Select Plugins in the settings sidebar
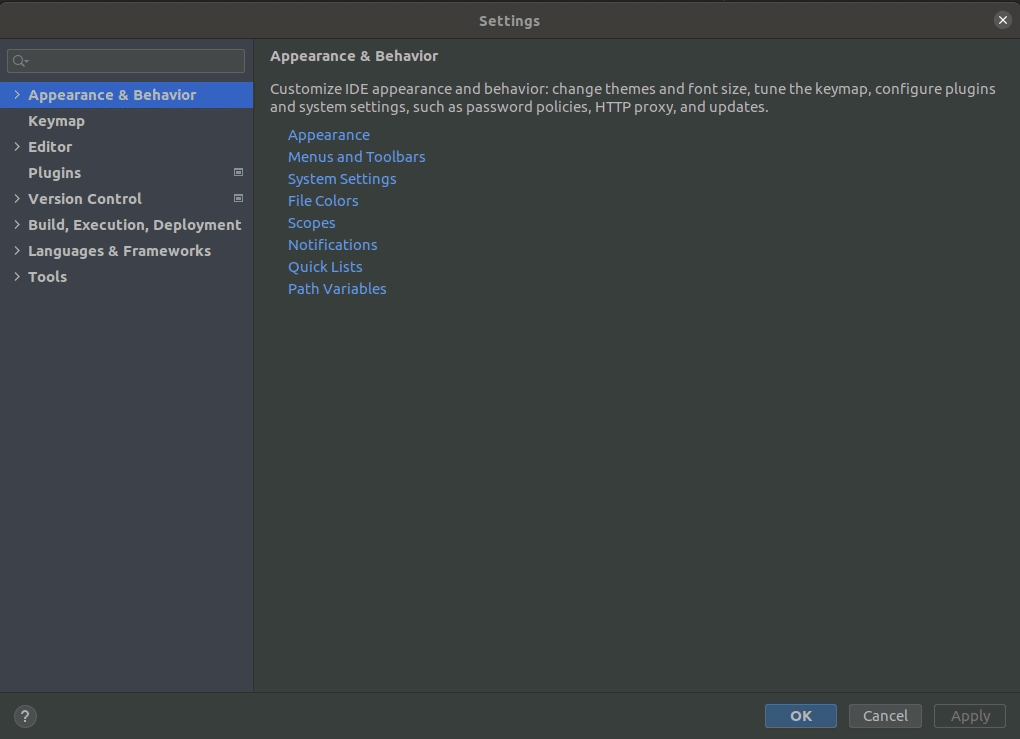This screenshot has height=739, width=1020. [x=54, y=172]
